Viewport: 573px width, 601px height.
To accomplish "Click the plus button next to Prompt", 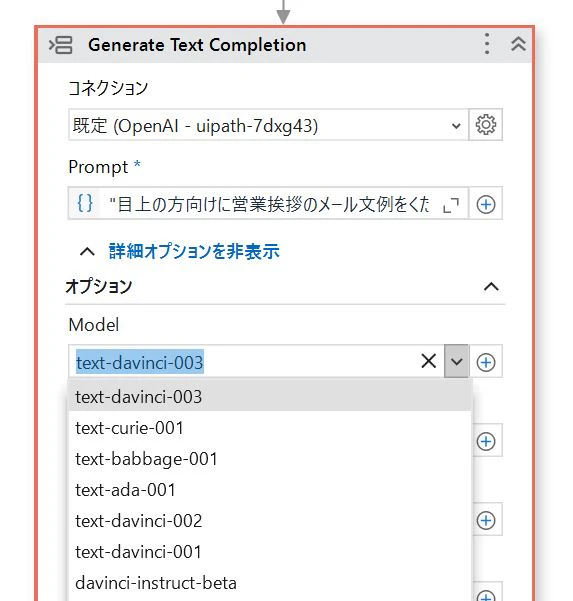I will [486, 204].
